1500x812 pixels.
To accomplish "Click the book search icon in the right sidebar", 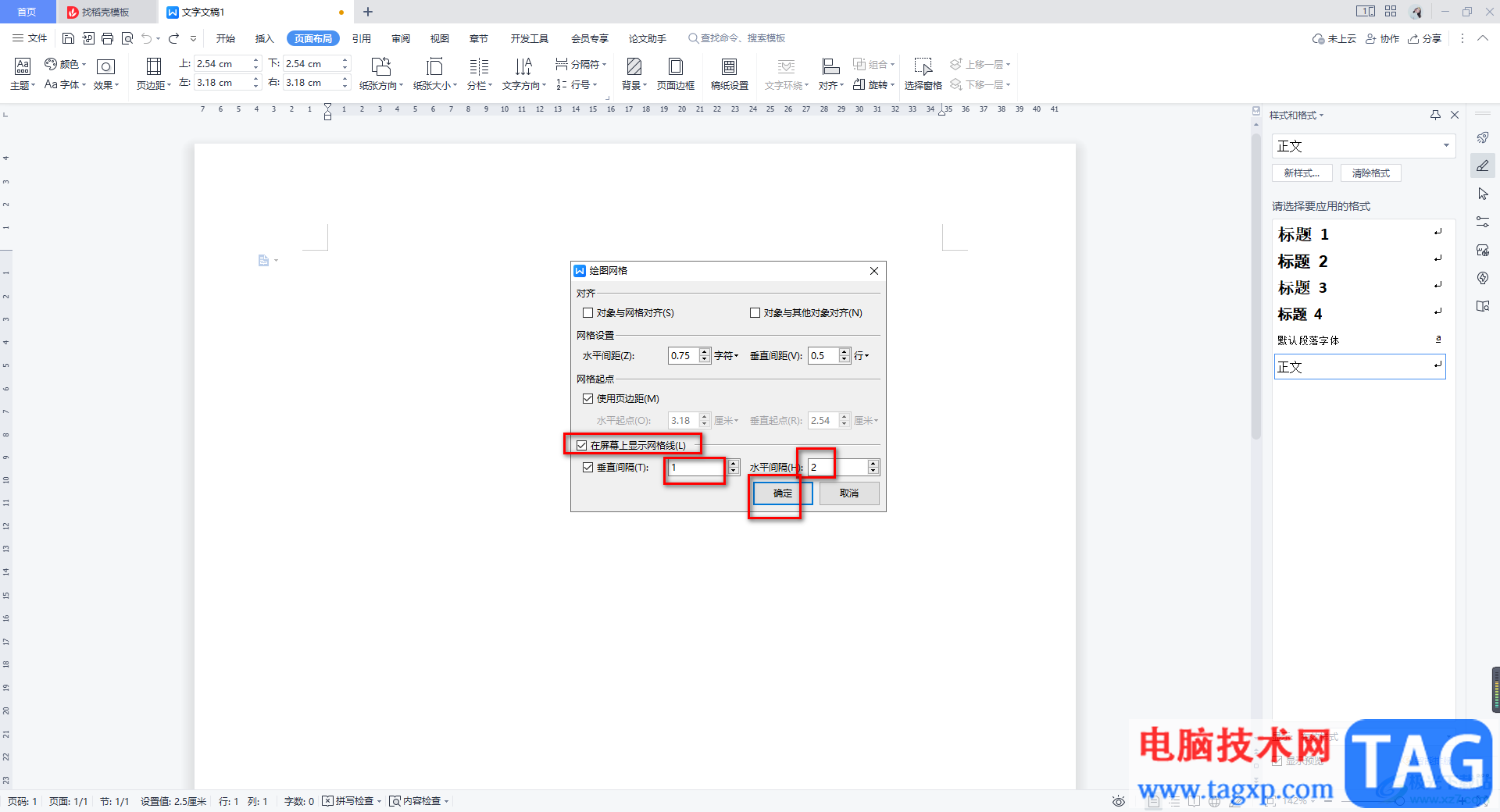I will point(1483,306).
